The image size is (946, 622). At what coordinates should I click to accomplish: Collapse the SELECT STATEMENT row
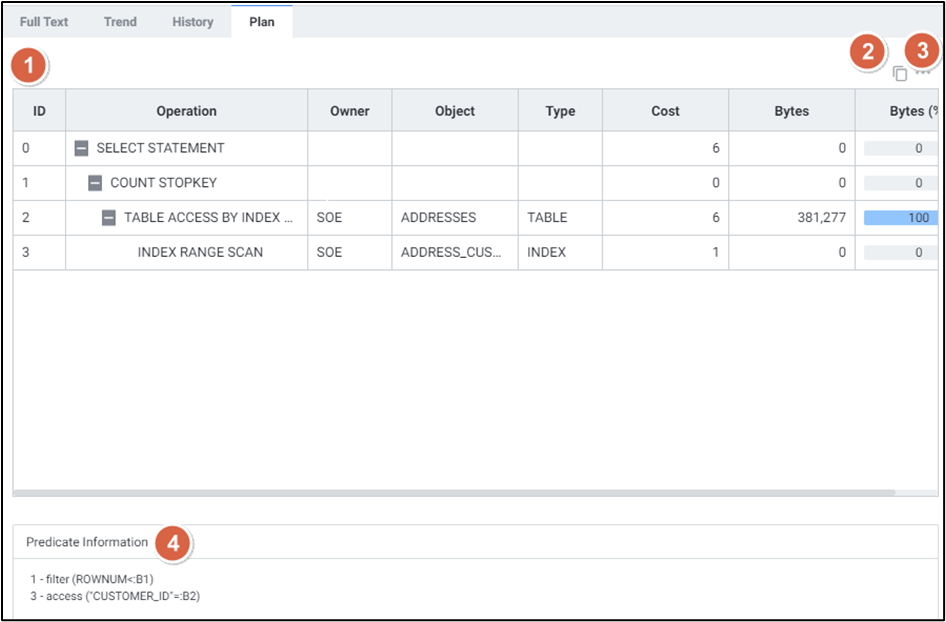point(82,148)
